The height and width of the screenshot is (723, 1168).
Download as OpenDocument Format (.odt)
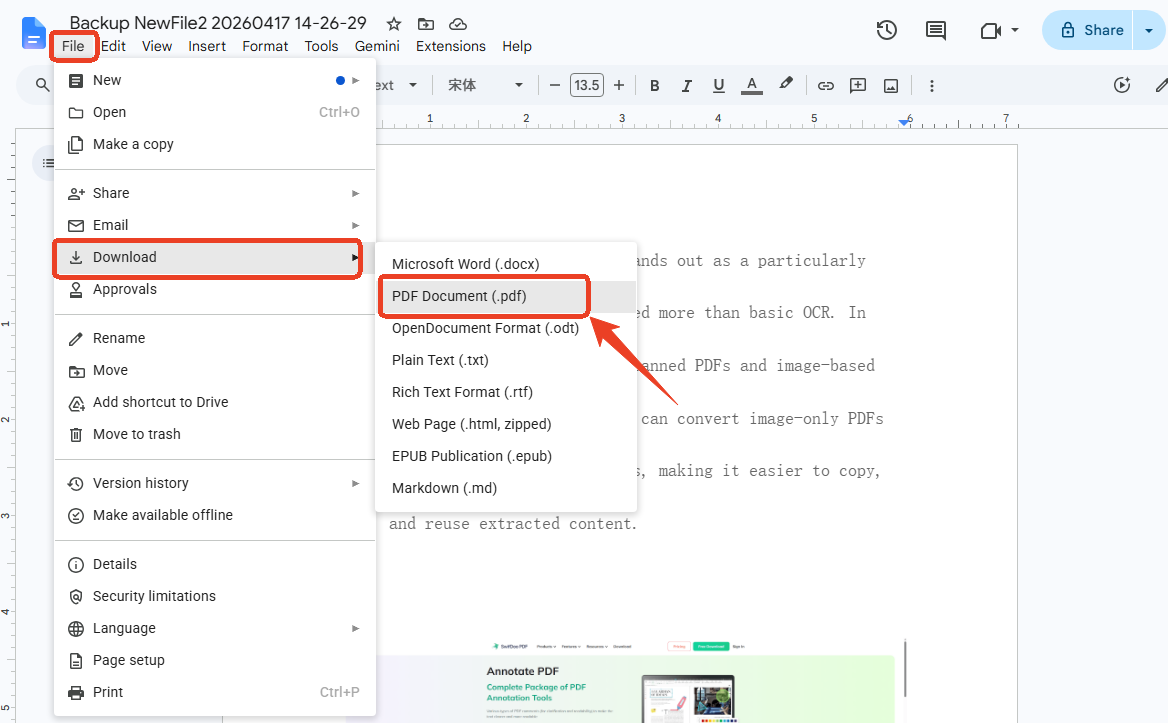506,328
